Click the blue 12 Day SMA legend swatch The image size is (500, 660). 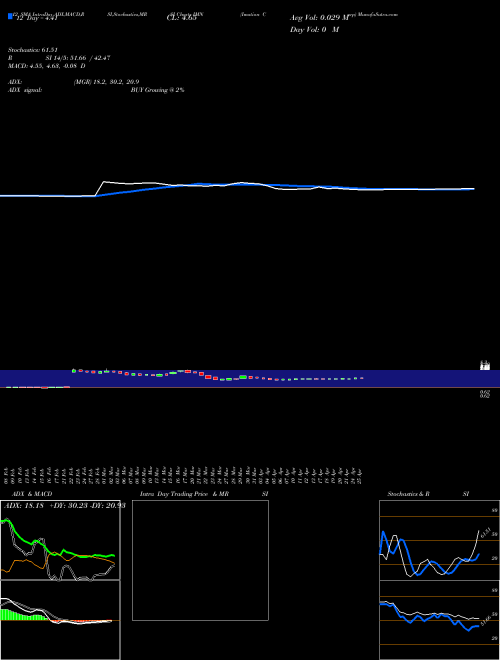pos(10,16)
